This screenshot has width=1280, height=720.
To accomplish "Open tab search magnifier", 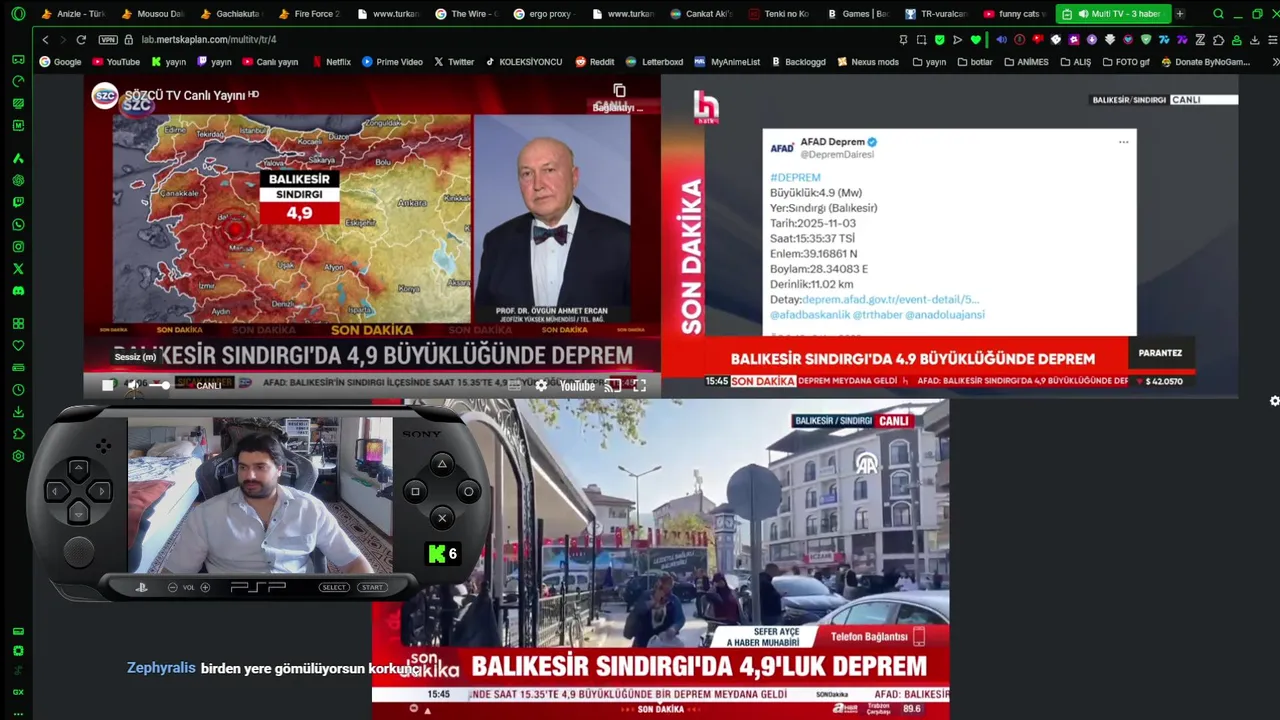I will [1218, 14].
